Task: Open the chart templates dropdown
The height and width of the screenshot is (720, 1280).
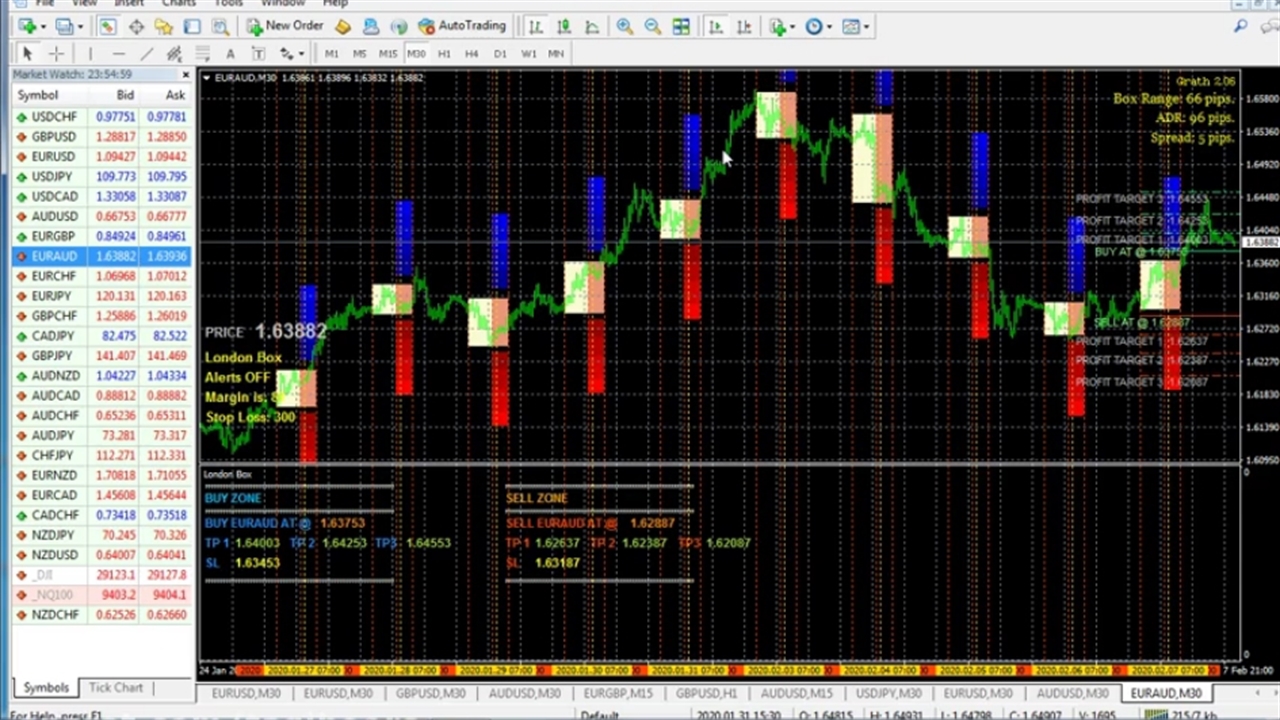Action: (x=866, y=27)
